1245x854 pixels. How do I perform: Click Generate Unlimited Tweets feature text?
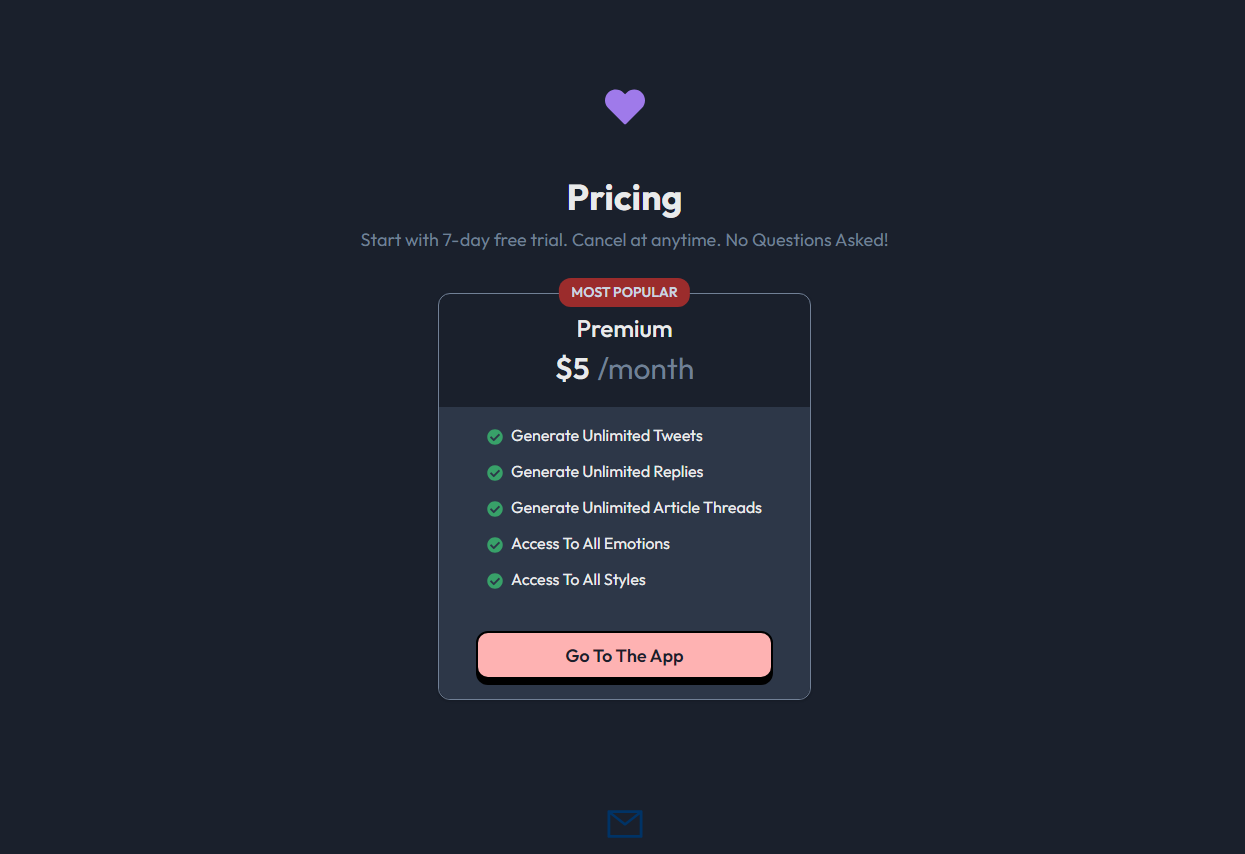point(607,436)
